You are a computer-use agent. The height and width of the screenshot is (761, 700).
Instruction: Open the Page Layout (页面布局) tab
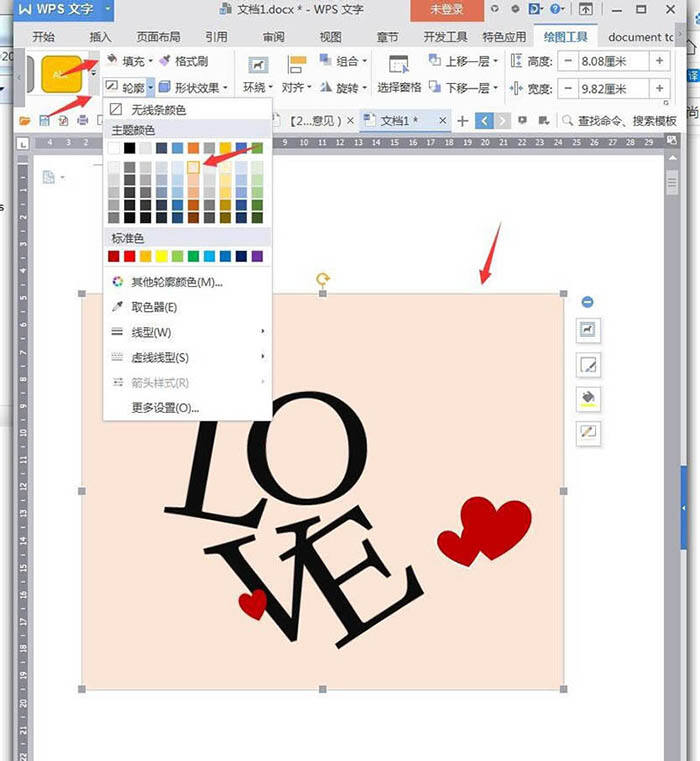(x=160, y=37)
